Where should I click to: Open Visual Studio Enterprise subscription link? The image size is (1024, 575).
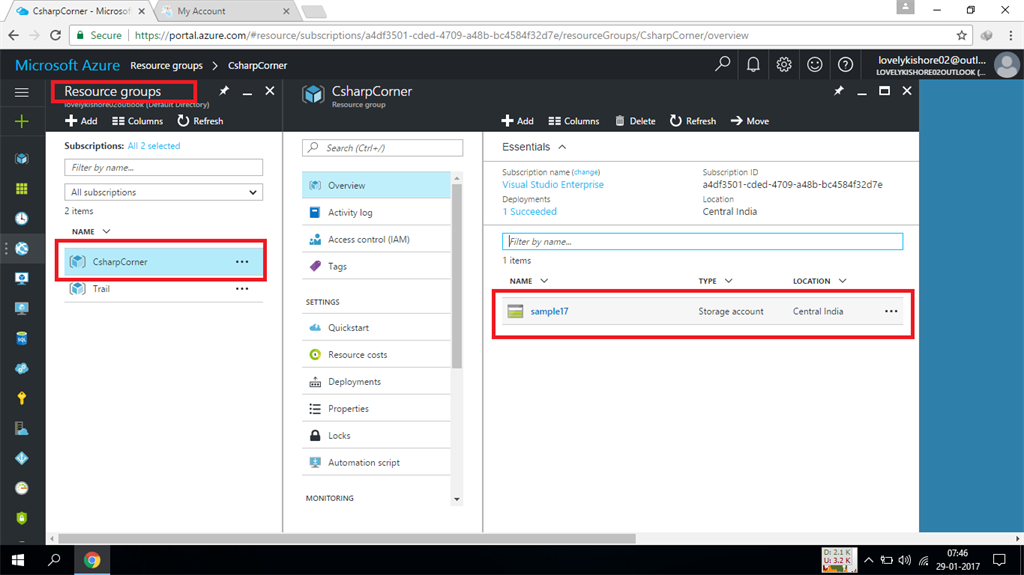tap(552, 185)
